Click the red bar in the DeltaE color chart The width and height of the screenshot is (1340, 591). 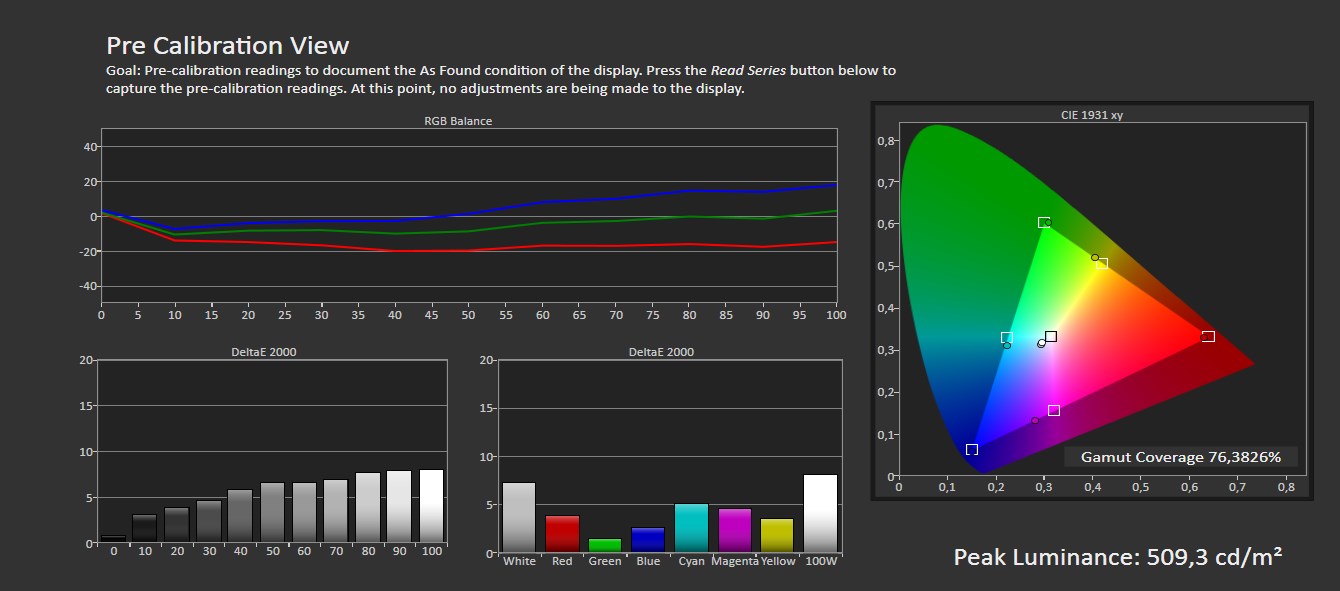pyautogui.click(x=562, y=534)
